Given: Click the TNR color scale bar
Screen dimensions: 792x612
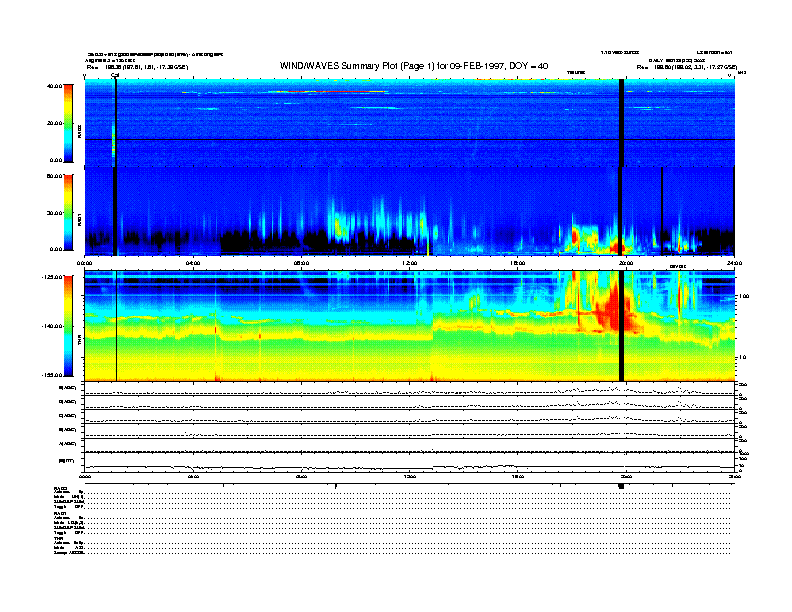Looking at the screenshot, I should pos(68,326).
